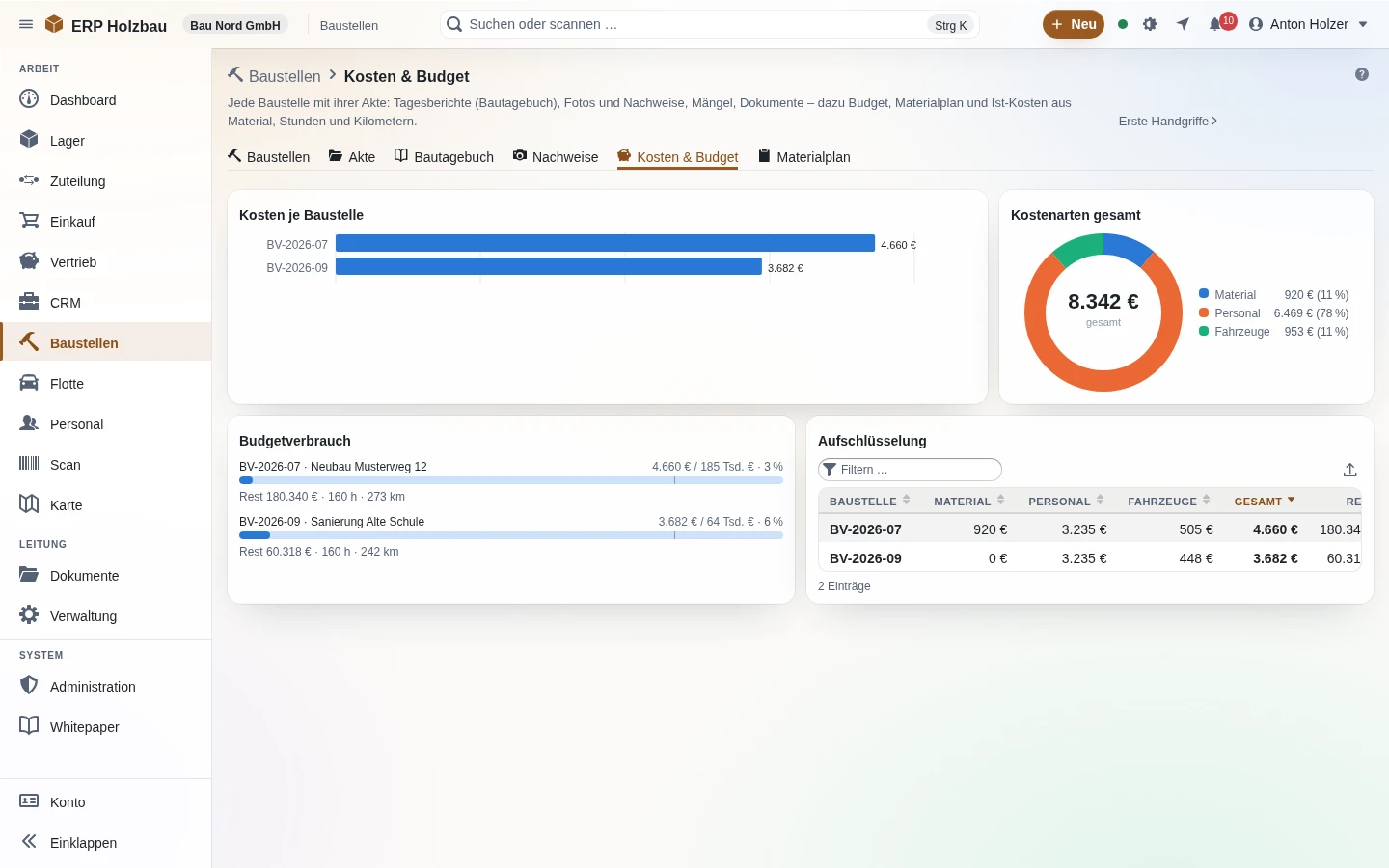
Task: Sort table by Material column
Action: pyautogui.click(x=968, y=502)
